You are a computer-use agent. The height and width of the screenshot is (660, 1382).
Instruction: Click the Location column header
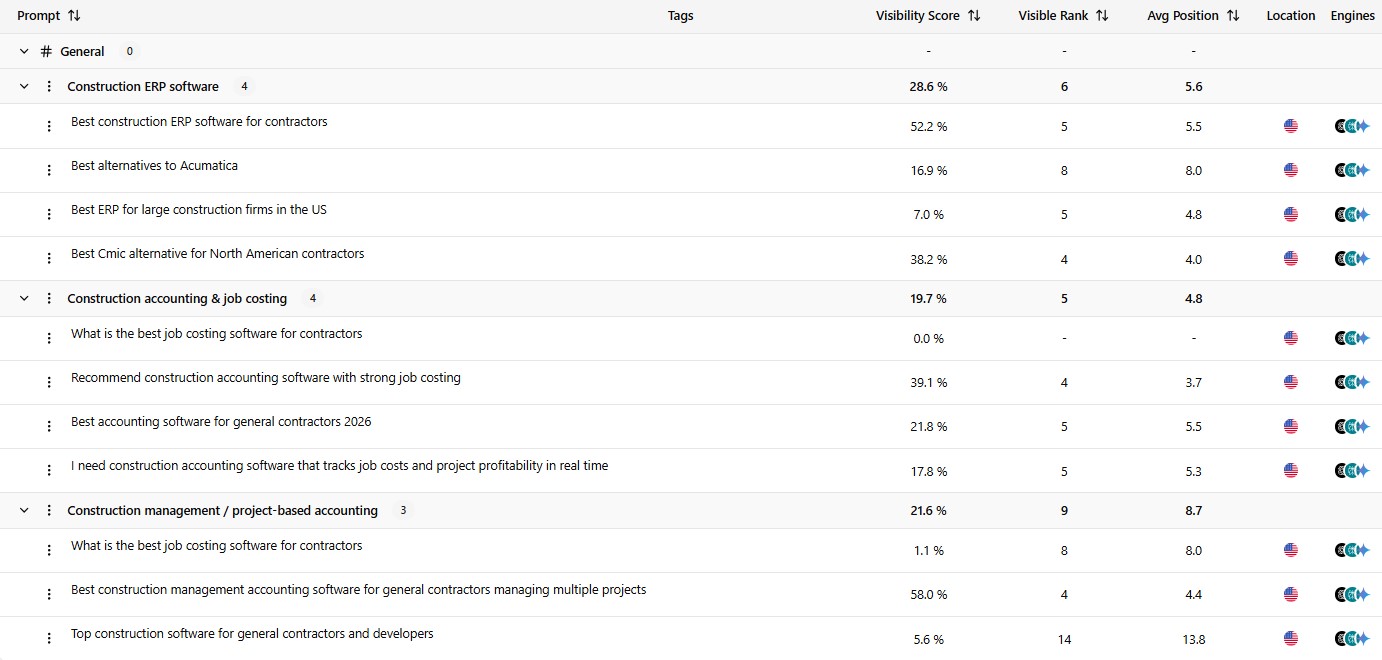pyautogui.click(x=1290, y=16)
